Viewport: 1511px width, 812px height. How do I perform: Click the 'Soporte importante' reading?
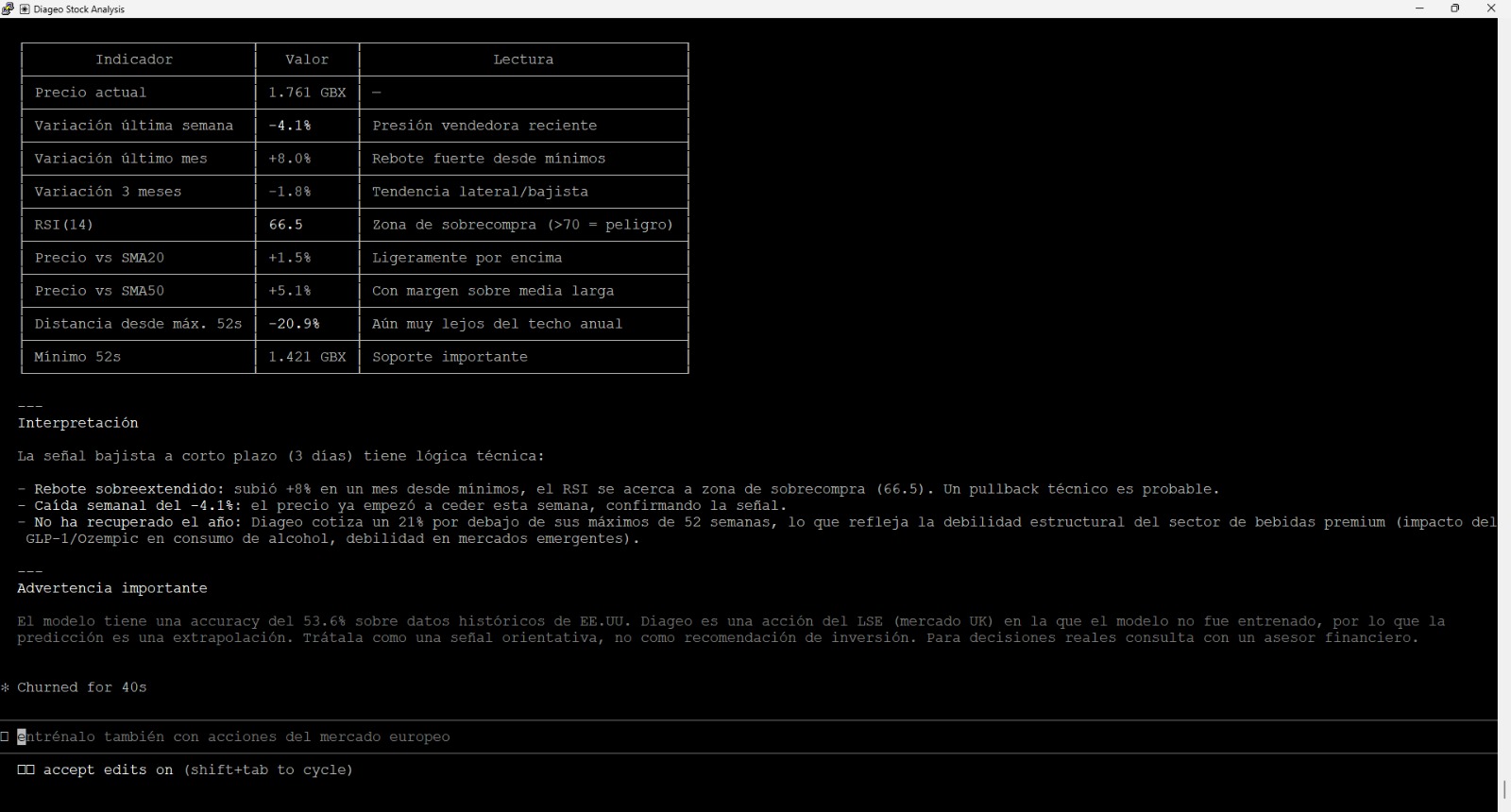tap(450, 357)
